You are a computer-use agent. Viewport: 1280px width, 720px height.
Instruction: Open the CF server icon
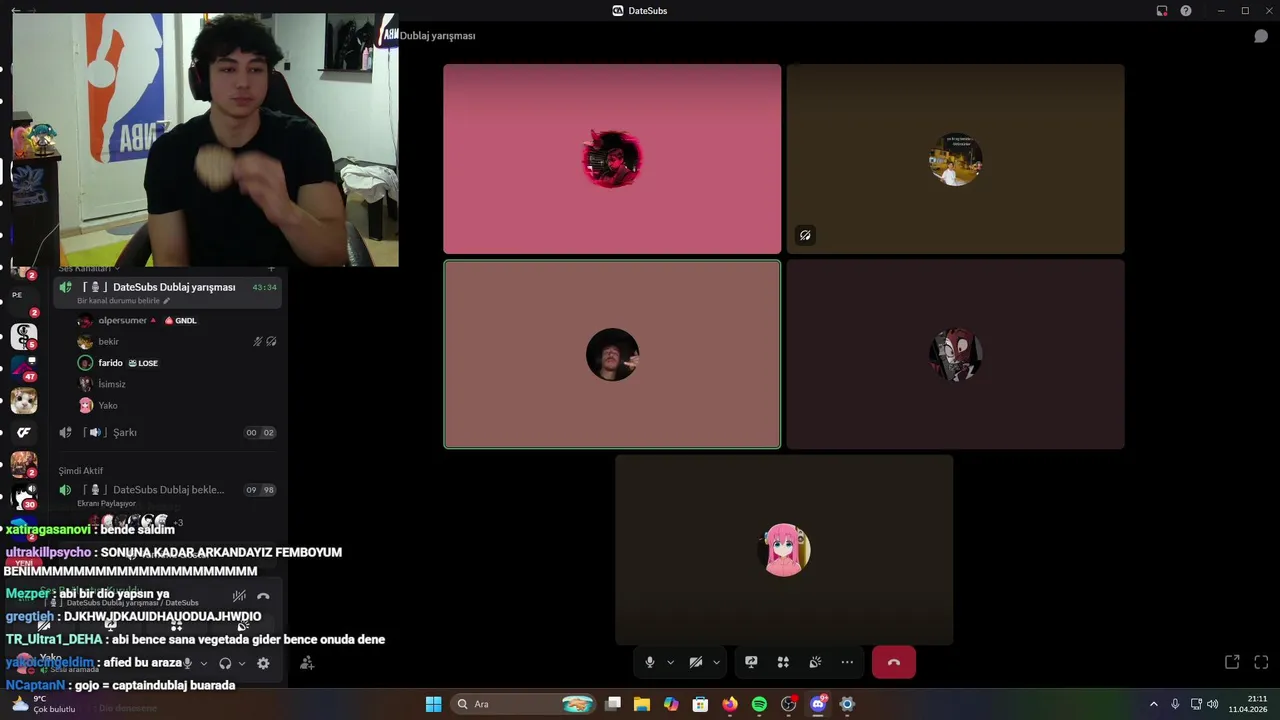coord(24,433)
